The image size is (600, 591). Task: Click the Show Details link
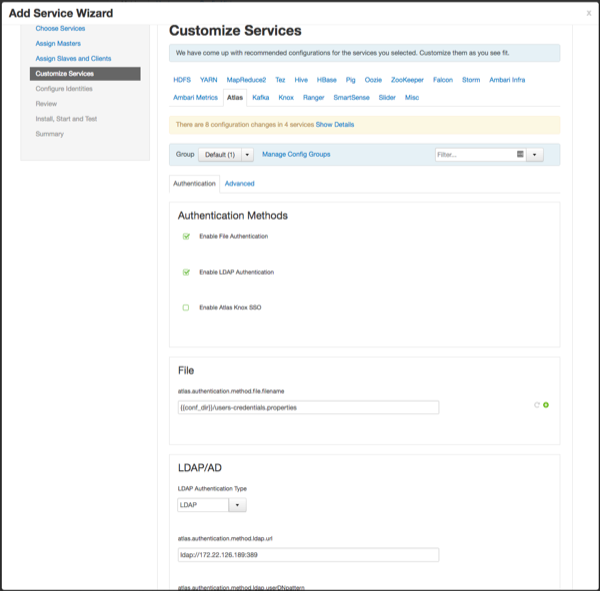click(335, 124)
